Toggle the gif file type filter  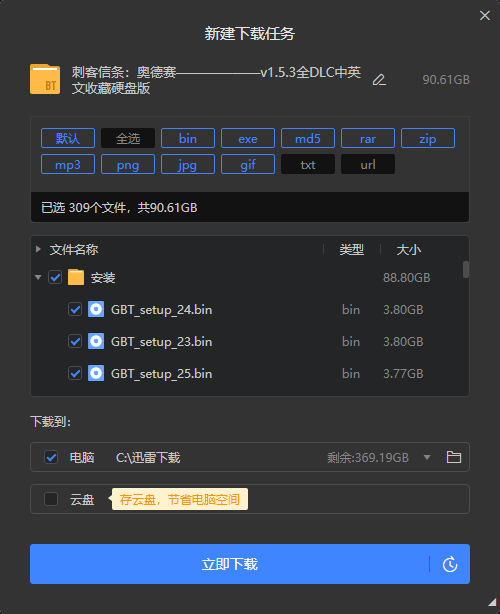[248, 164]
